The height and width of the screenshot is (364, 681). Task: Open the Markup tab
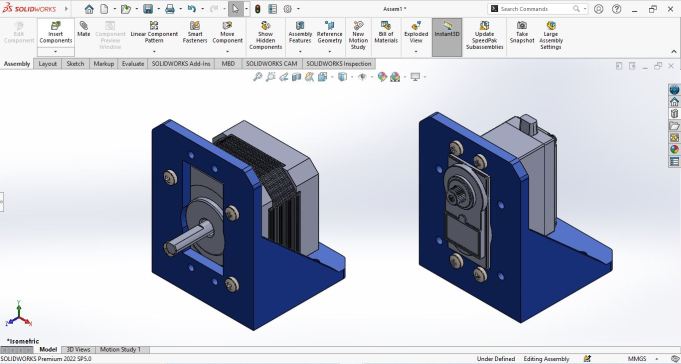click(104, 64)
